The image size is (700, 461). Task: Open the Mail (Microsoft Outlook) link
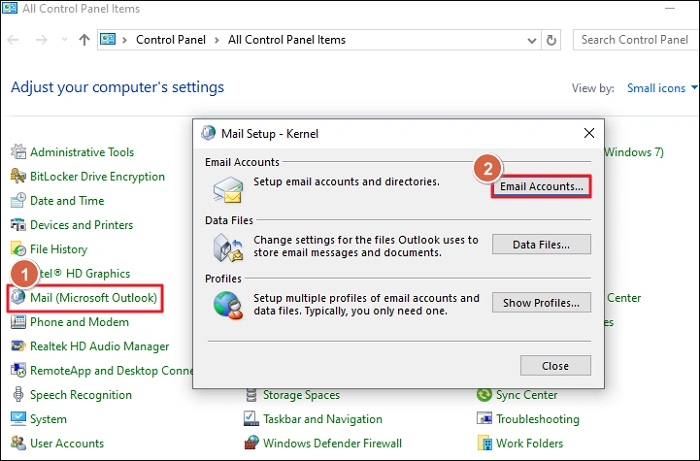[x=93, y=297]
